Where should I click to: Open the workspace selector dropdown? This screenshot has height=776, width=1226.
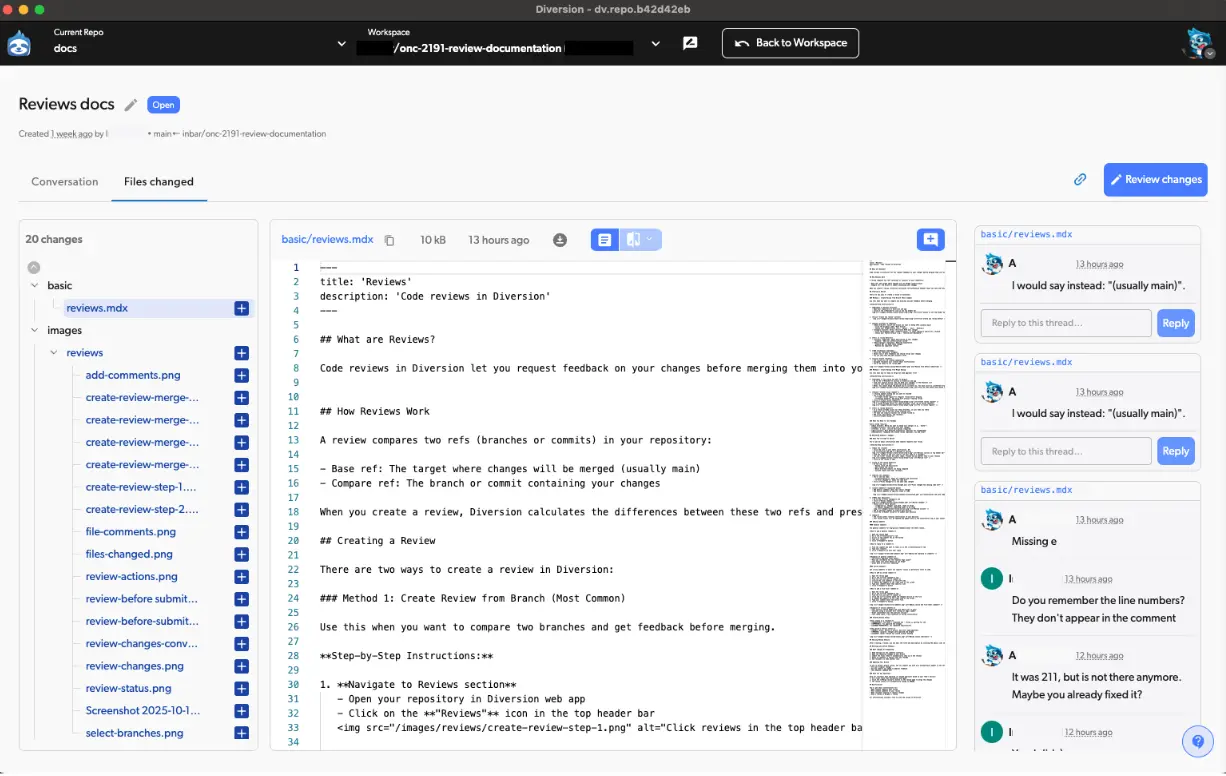[656, 43]
